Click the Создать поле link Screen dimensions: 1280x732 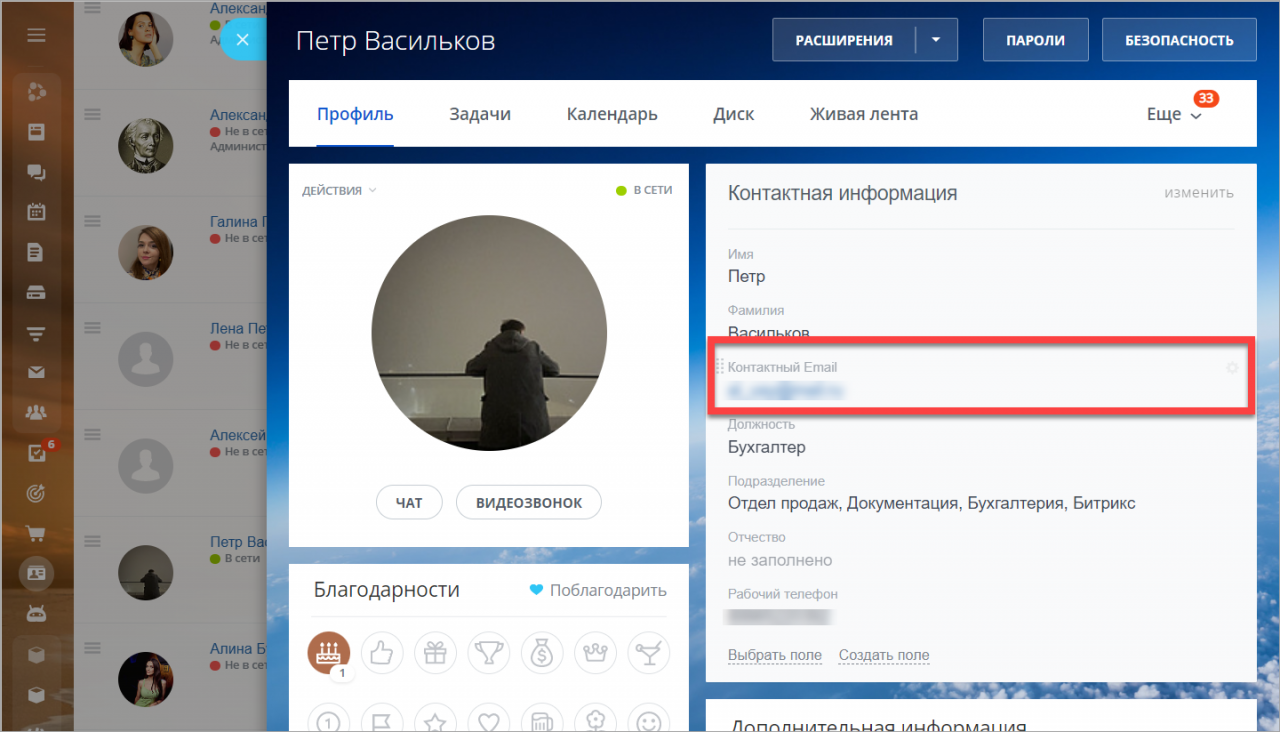[884, 655]
